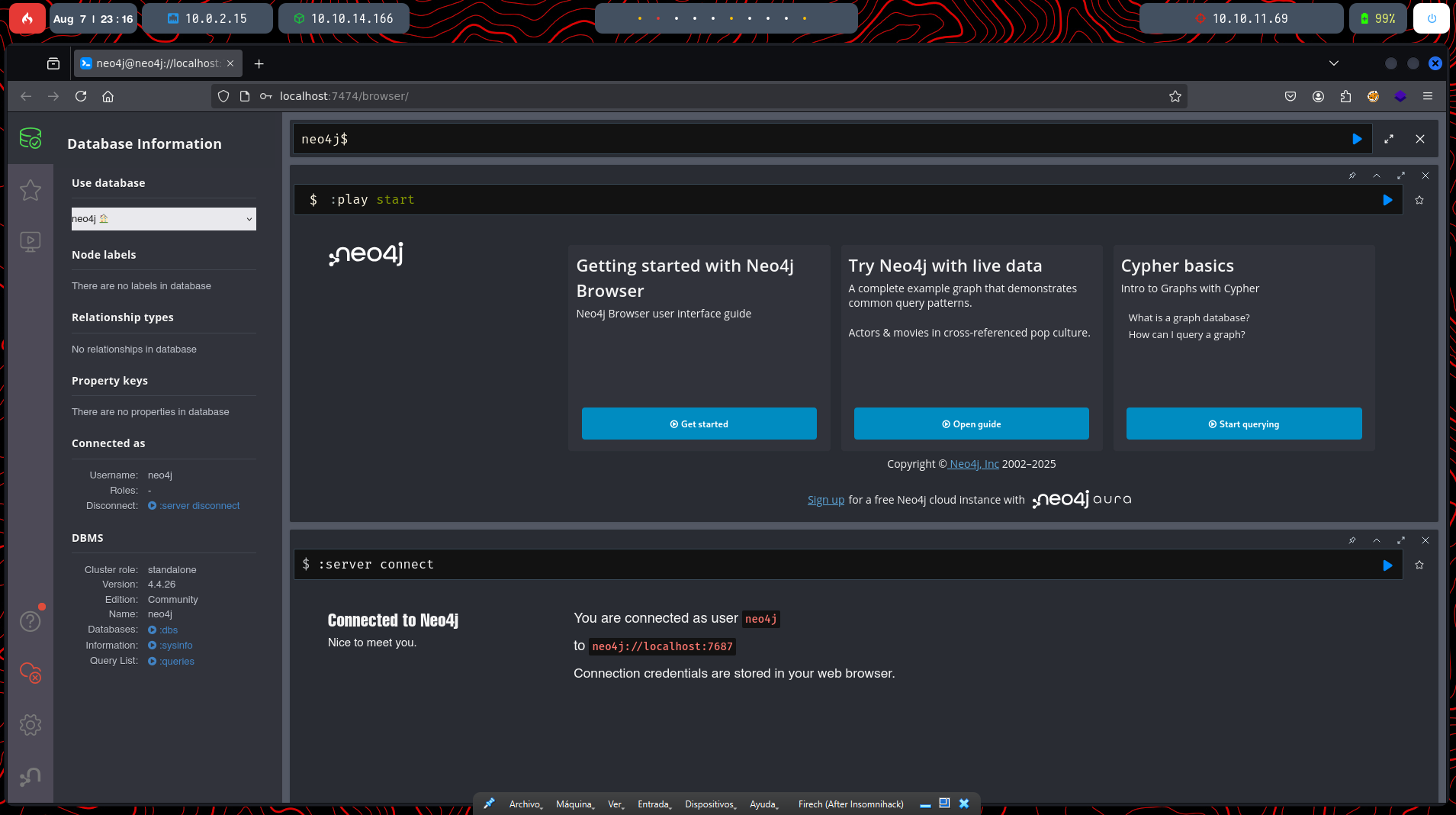1456x815 pixels.
Task: Expand the query editor to fullscreen
Action: click(1389, 139)
